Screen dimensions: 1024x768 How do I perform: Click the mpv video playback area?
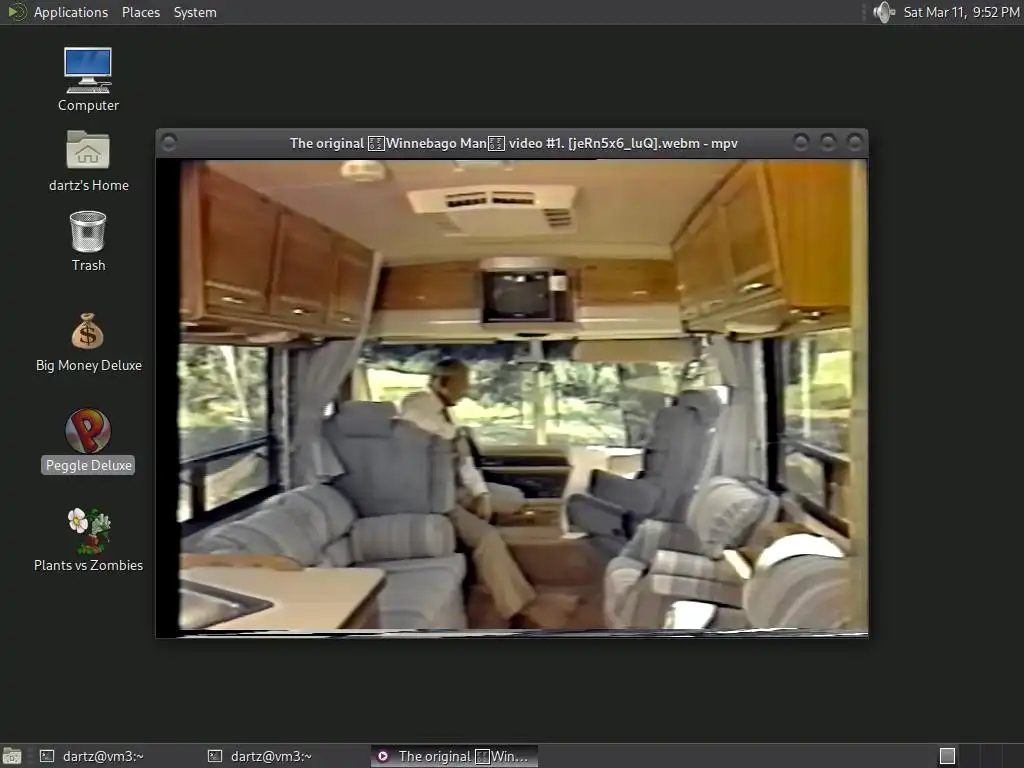tap(512, 398)
